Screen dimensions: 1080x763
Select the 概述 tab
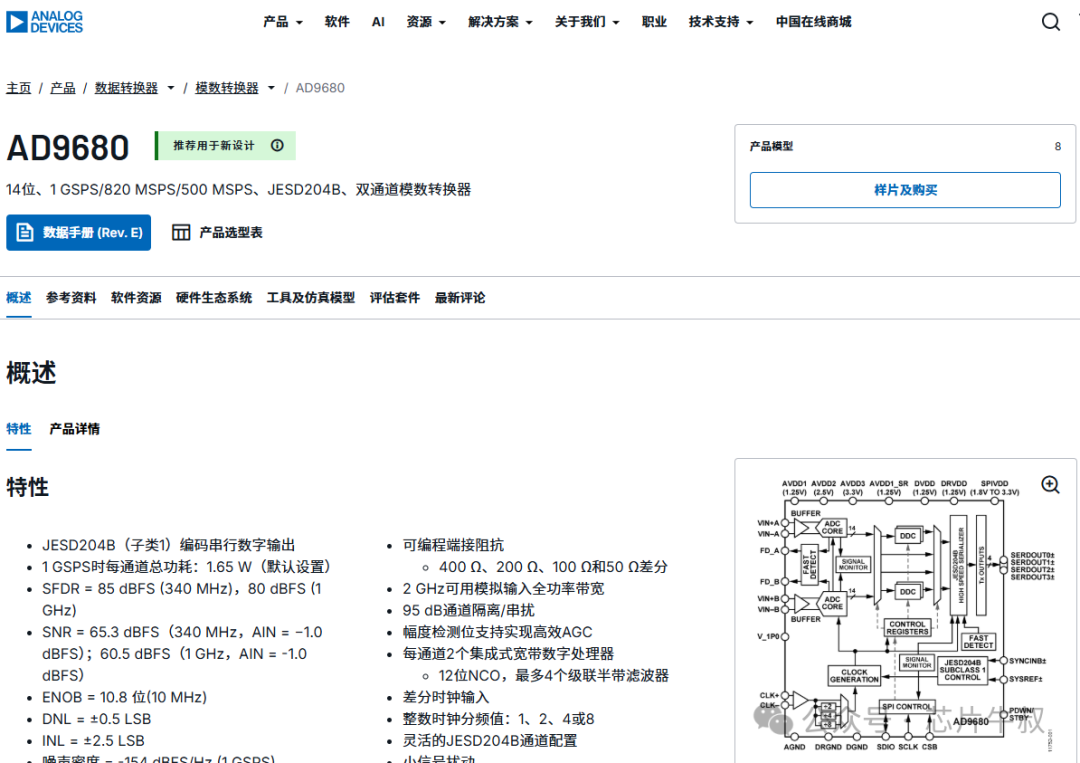[19, 297]
